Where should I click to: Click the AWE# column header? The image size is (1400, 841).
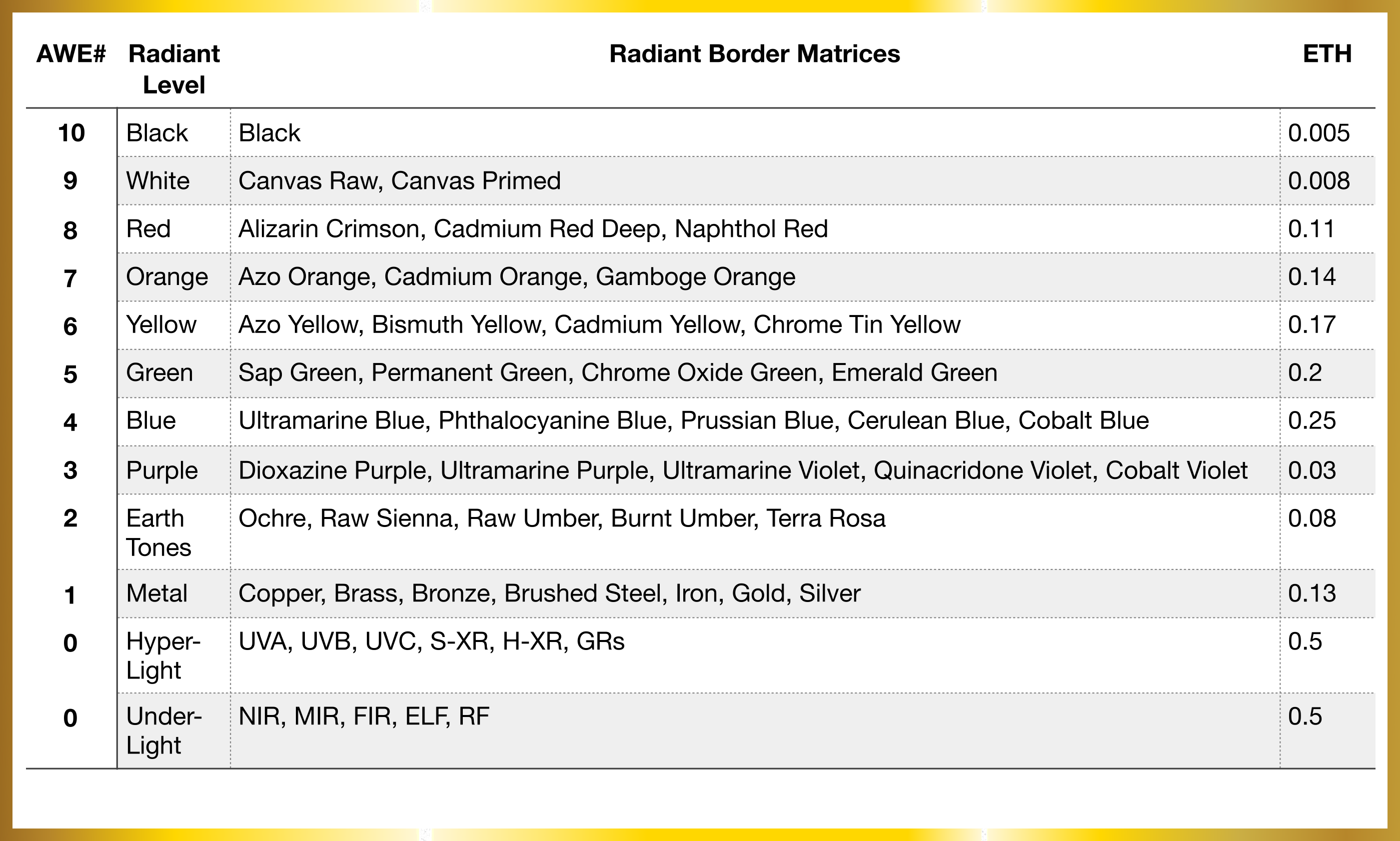[x=71, y=54]
